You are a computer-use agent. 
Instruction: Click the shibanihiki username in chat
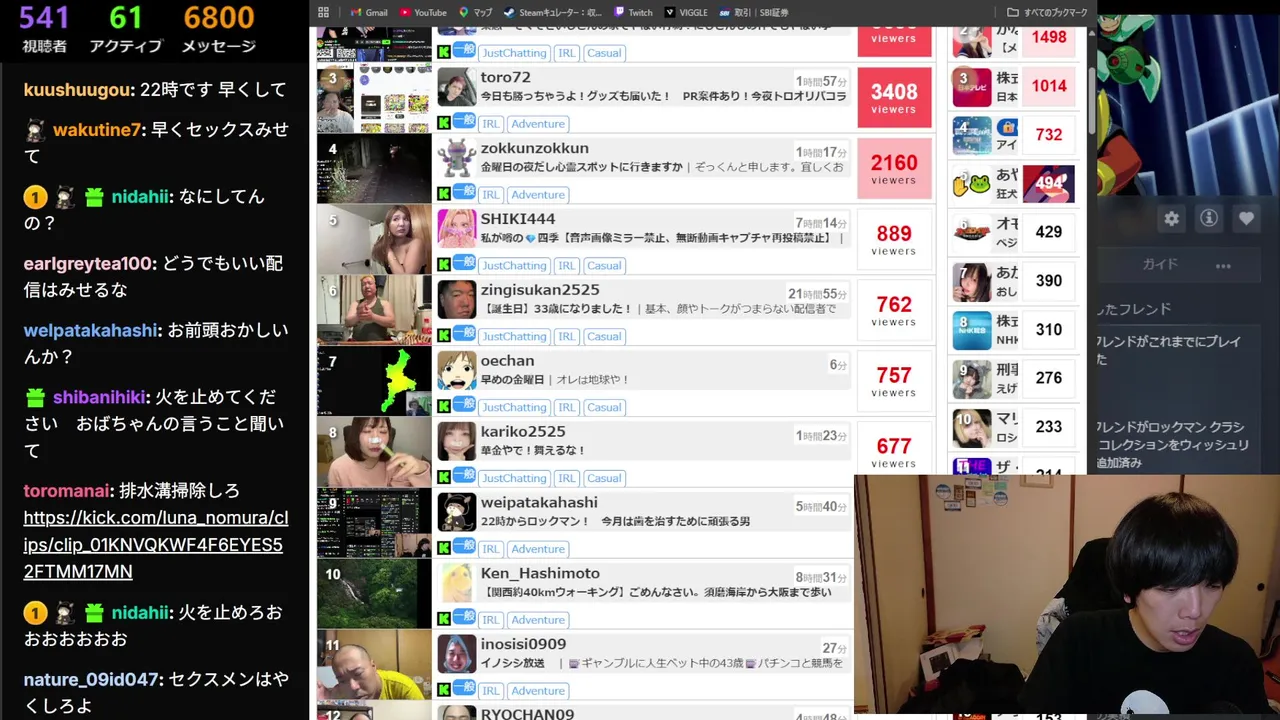[x=101, y=398]
